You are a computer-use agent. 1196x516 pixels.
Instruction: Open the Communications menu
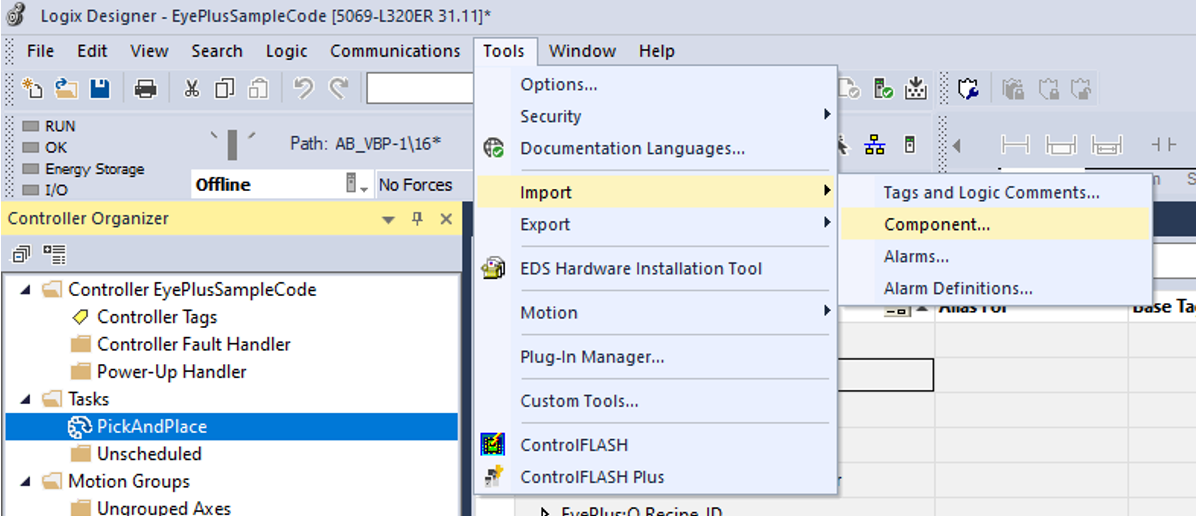click(x=395, y=51)
